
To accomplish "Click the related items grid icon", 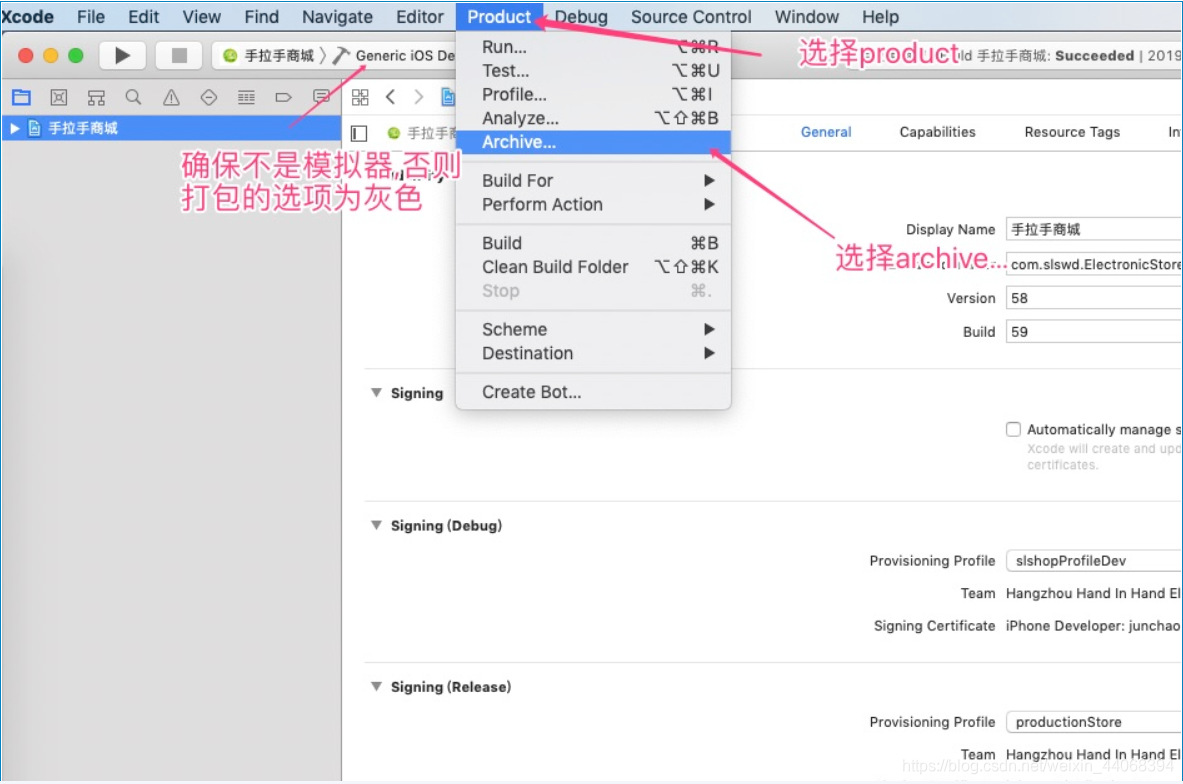I will click(x=360, y=97).
